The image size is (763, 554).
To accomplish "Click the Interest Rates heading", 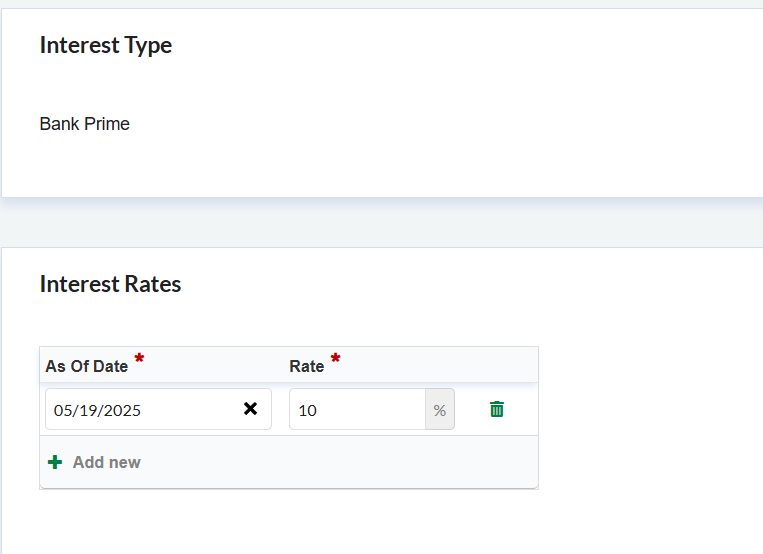I will click(x=110, y=284).
